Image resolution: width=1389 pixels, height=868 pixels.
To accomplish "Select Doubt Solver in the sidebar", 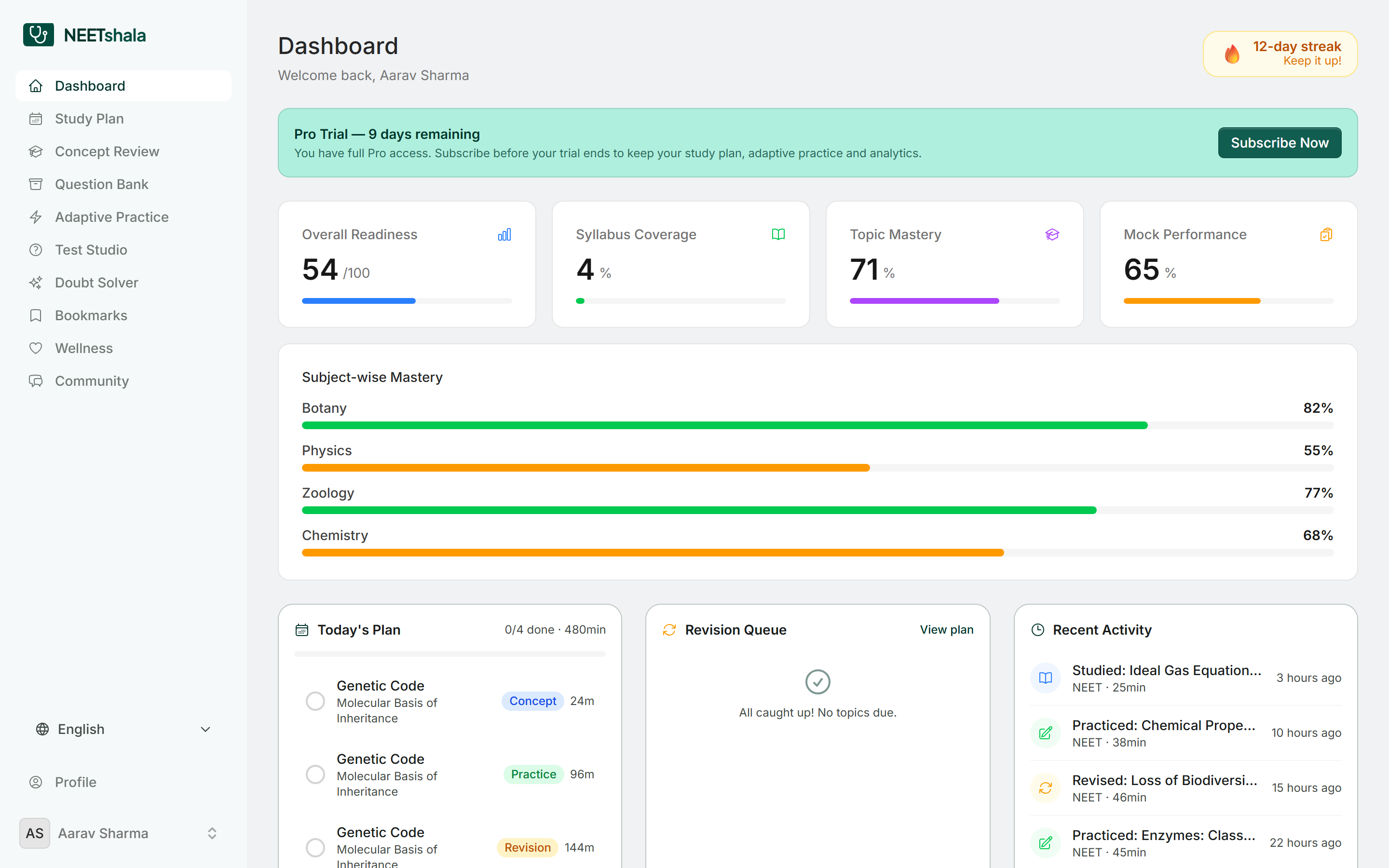I will [x=123, y=283].
